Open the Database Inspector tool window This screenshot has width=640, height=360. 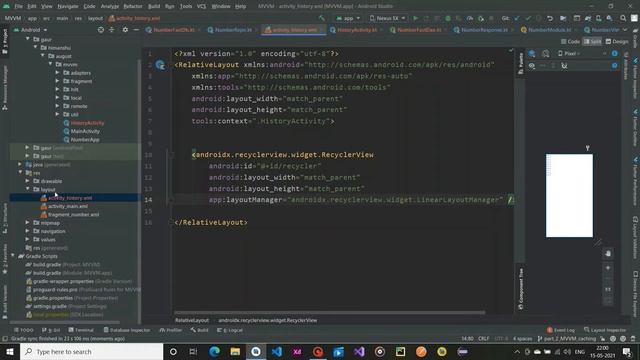click(127, 330)
